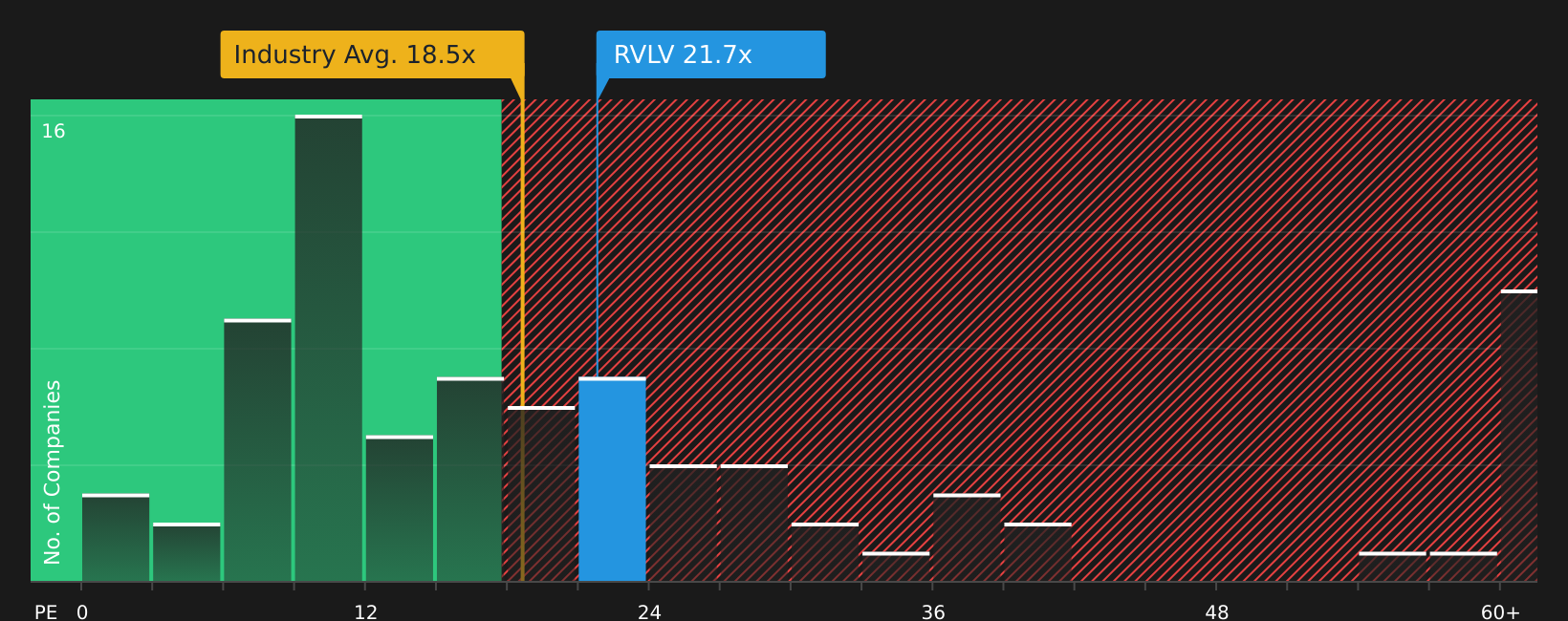This screenshot has width=1568, height=621.
Task: Select the bar for PE 3 to 6
Action: coord(186,552)
